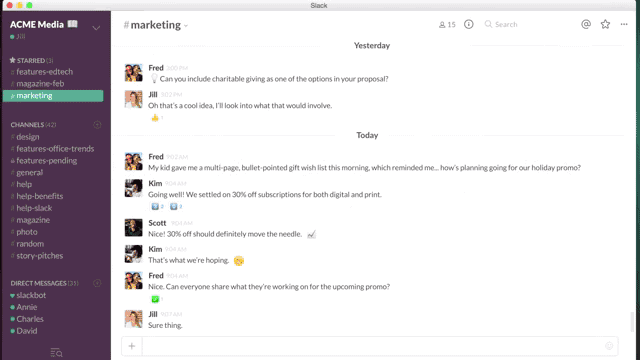This screenshot has height=360, width=640.
Task: Open the emoji picker in message box
Action: coord(609,346)
